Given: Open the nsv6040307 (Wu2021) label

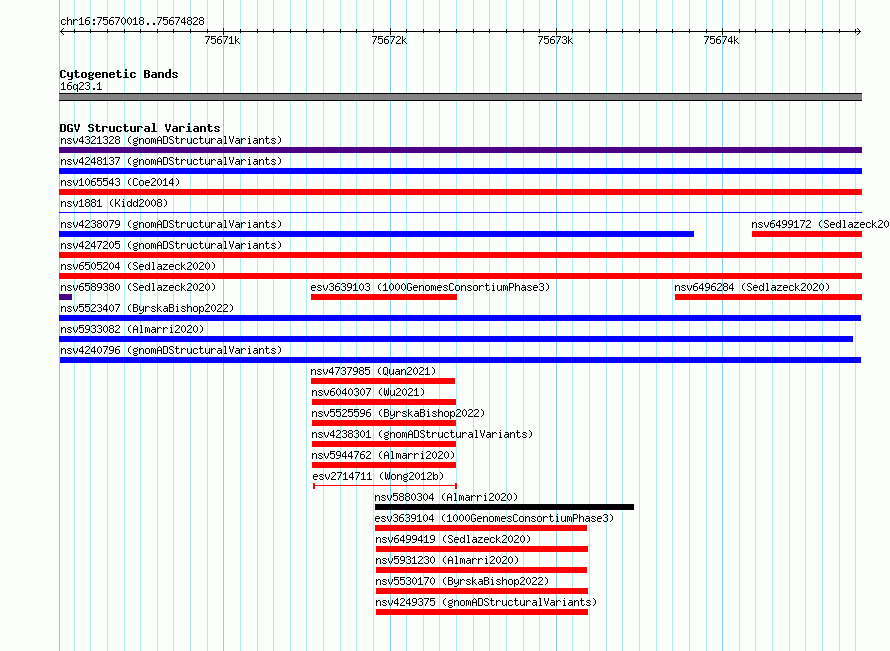Looking at the screenshot, I should coord(368,392).
